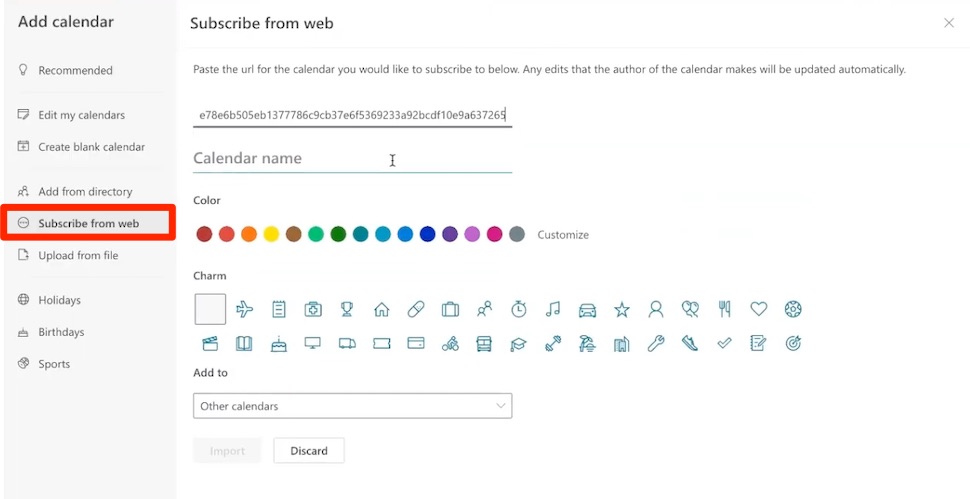The image size is (970, 499).
Task: Select the music note charm
Action: point(553,310)
